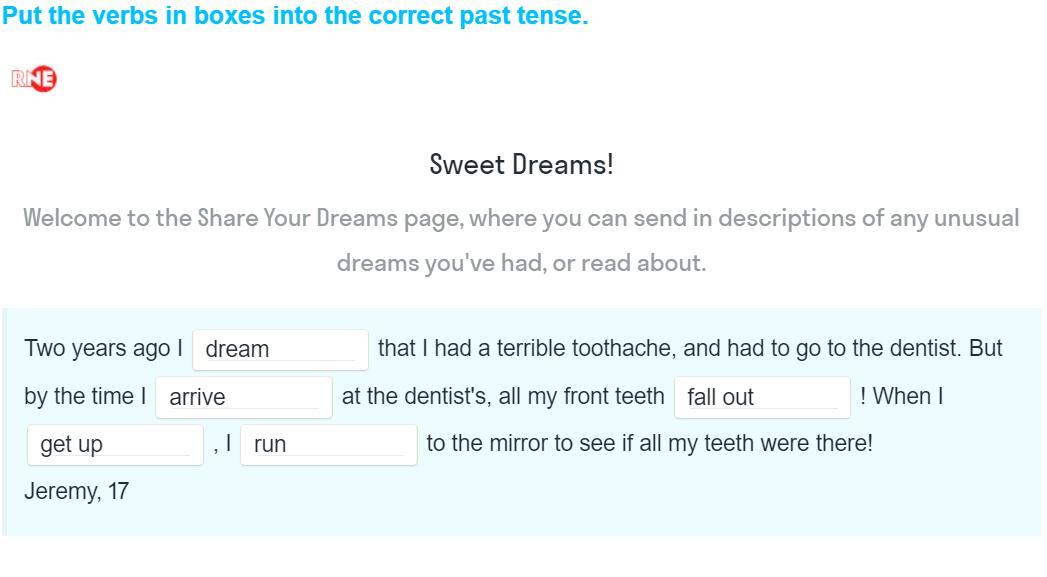The image size is (1047, 577).
Task: Click 'at the dentist's, all my front teeth'
Action: click(x=503, y=396)
